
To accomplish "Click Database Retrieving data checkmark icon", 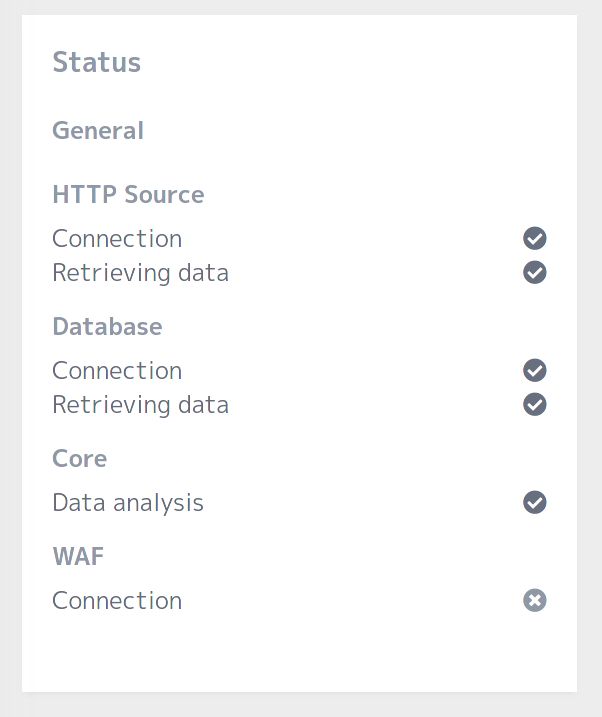I will coord(534,404).
